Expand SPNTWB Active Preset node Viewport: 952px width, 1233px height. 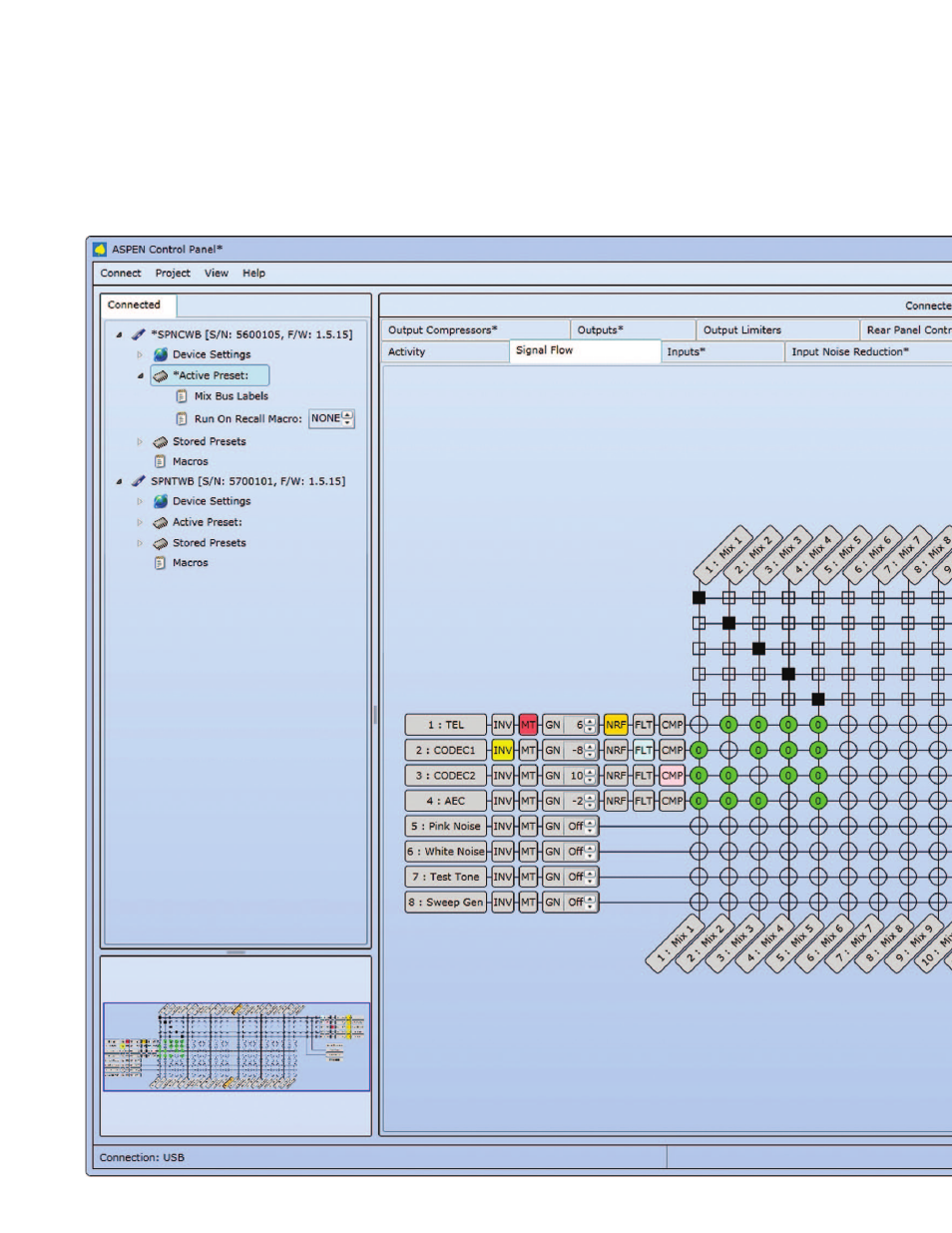coord(140,522)
